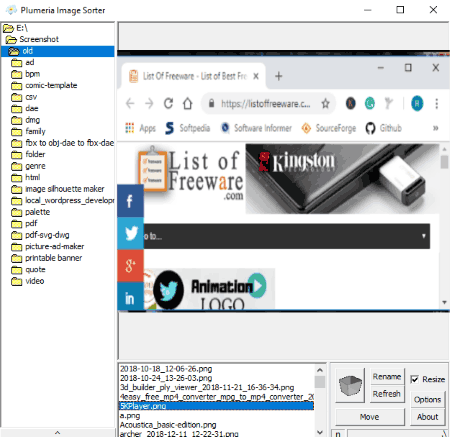Viewport: 450px width, 437px height.
Task: Click the Plumeria Image Sorter title icon
Action: [x=12, y=10]
